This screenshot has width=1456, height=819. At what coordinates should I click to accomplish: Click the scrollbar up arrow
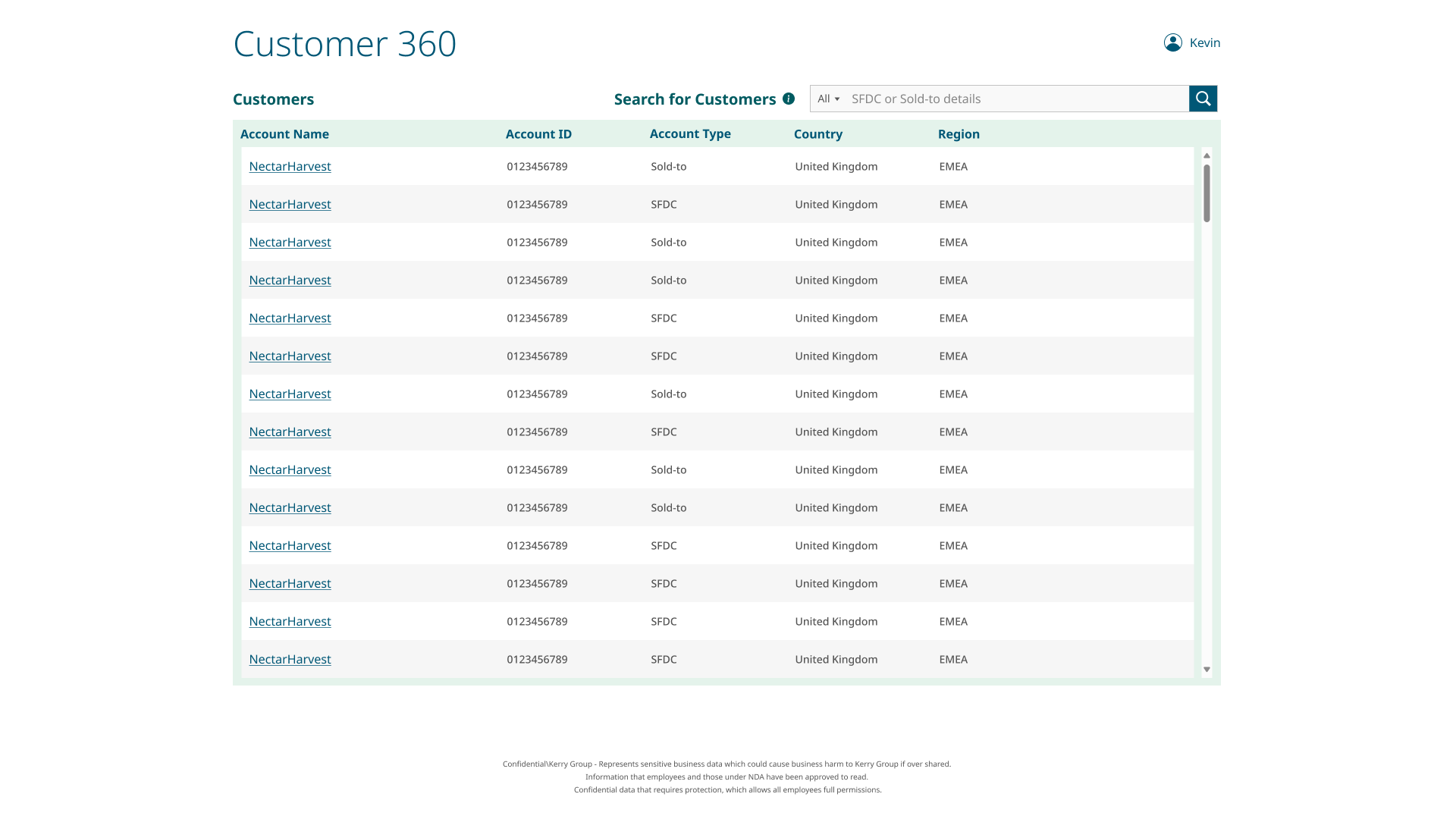pos(1207,155)
